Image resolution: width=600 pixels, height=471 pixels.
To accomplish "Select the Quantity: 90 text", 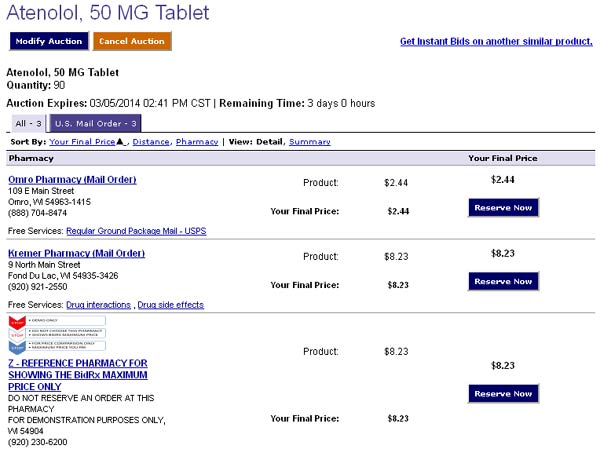I will coord(36,85).
